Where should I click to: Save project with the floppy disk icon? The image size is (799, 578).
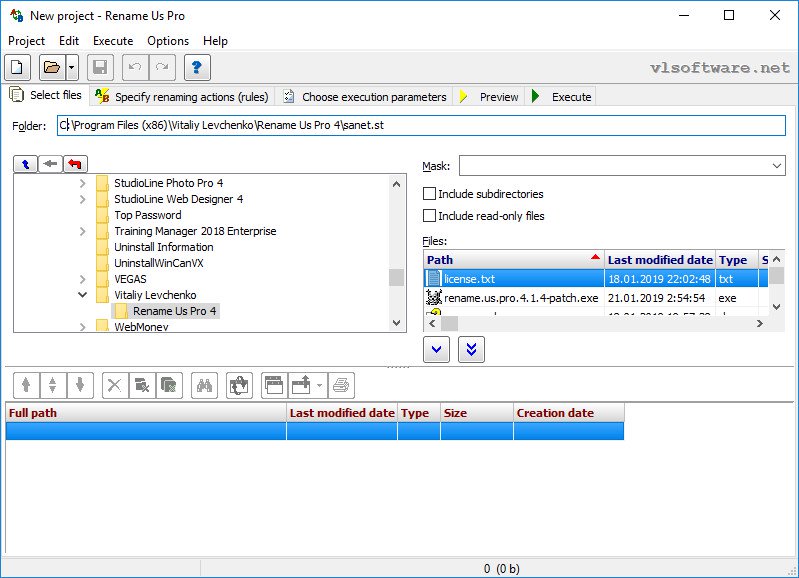click(100, 67)
